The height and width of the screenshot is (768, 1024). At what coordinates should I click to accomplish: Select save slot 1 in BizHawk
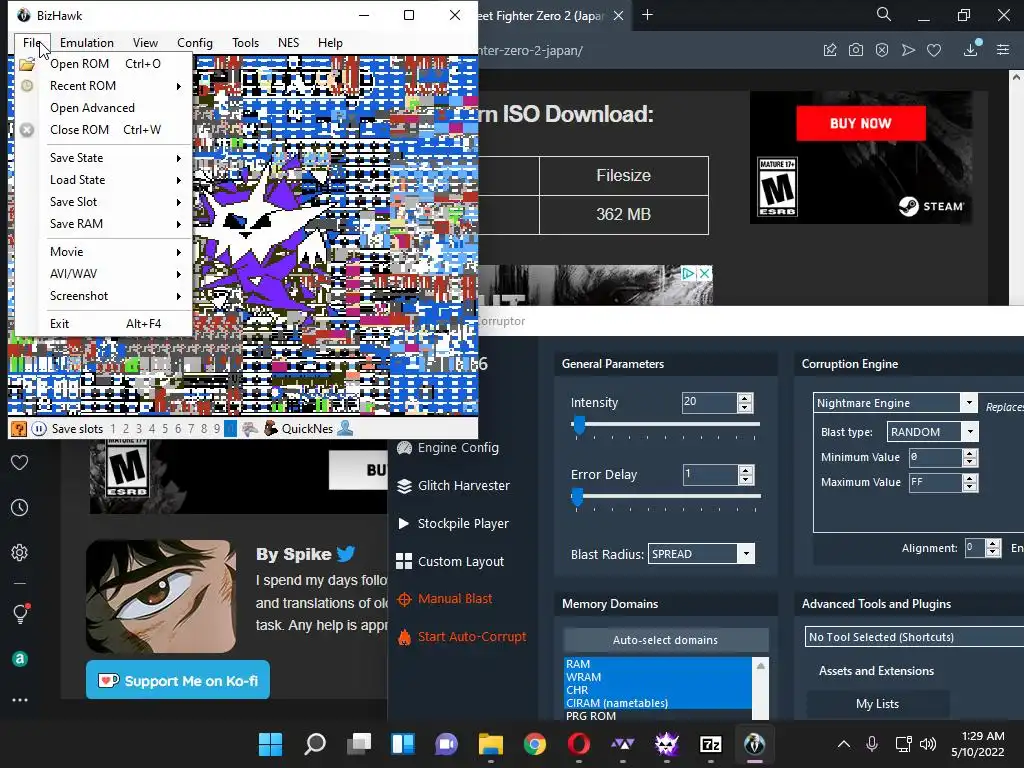tap(113, 429)
